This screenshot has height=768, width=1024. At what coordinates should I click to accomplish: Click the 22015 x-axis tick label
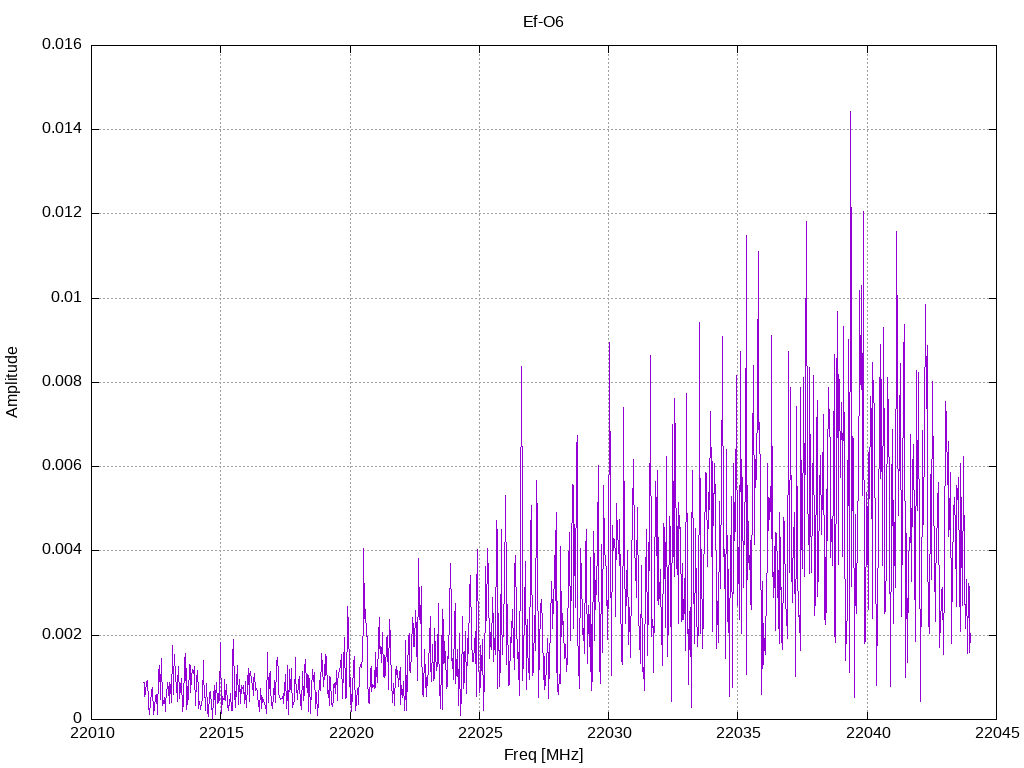click(221, 733)
